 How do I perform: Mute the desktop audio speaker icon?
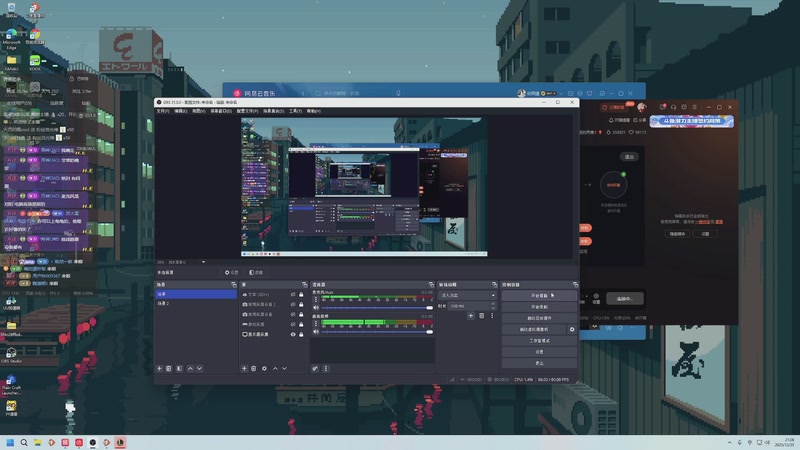[316, 332]
